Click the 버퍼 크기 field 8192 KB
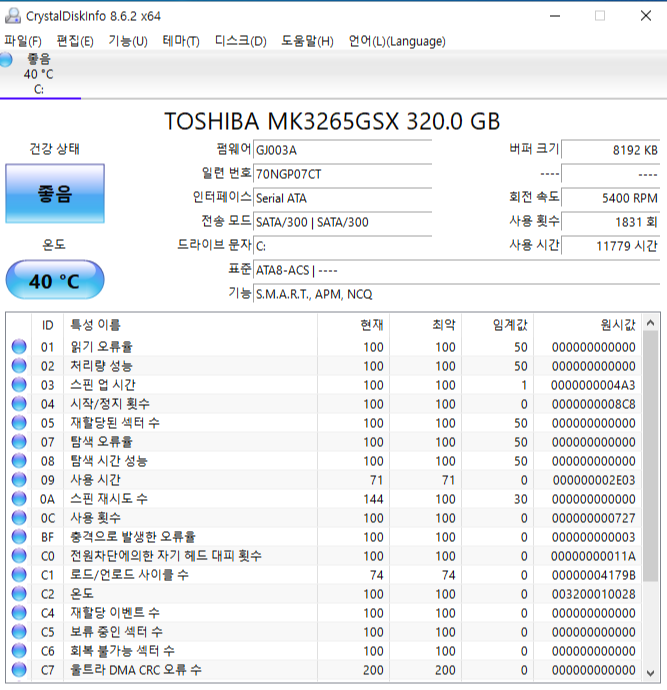 click(x=611, y=150)
